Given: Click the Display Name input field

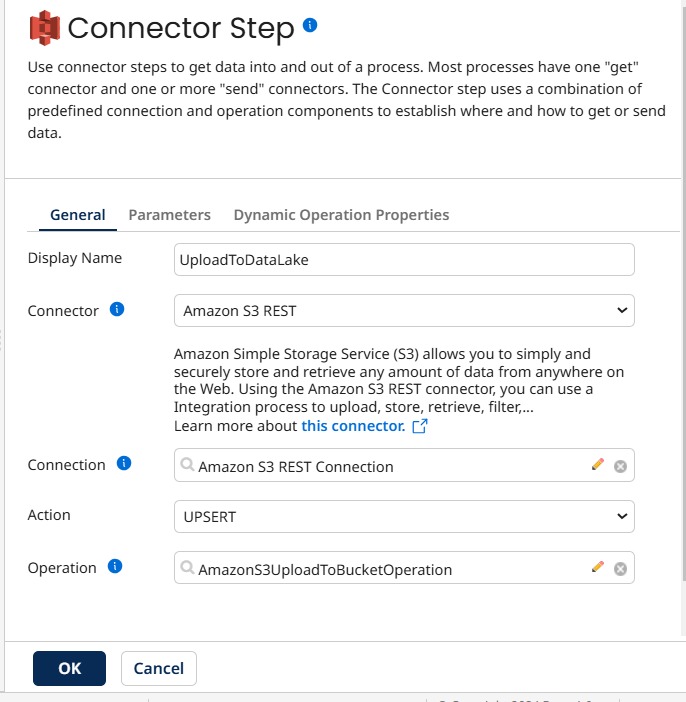Looking at the screenshot, I should [404, 259].
